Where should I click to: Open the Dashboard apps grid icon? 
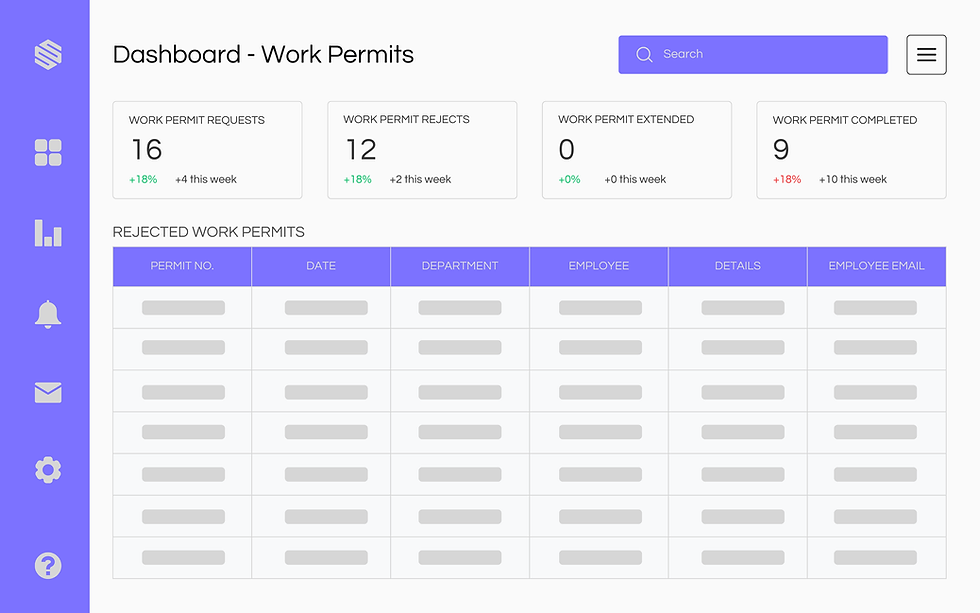point(45,152)
